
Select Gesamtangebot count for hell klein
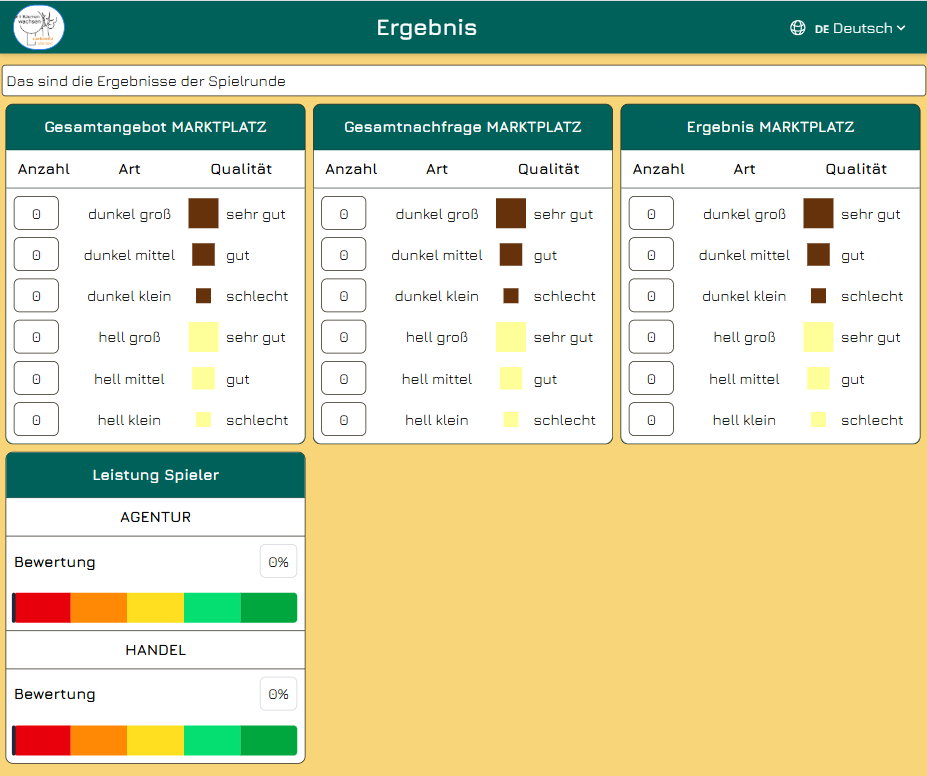point(36,420)
